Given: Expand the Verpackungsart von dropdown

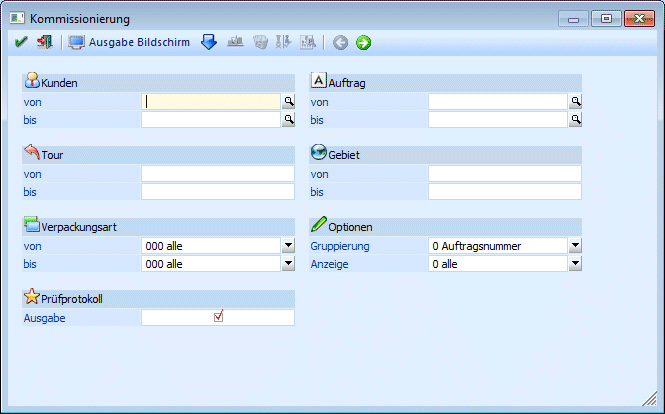Looking at the screenshot, I should [287, 245].
